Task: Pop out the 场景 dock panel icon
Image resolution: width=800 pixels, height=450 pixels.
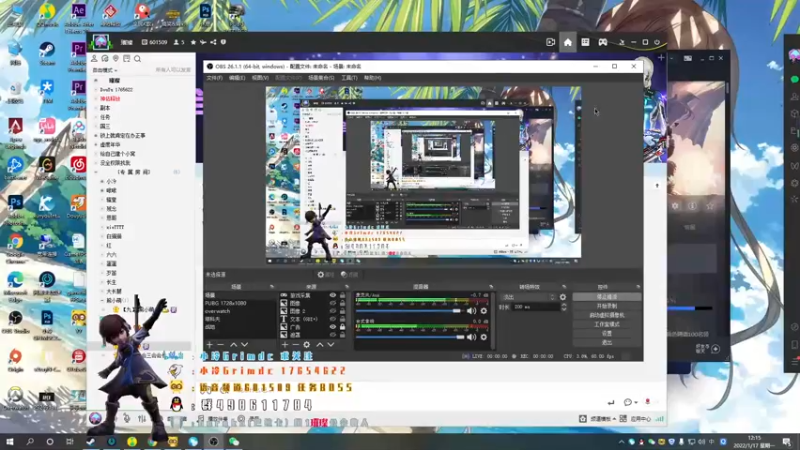Action: [x=271, y=287]
